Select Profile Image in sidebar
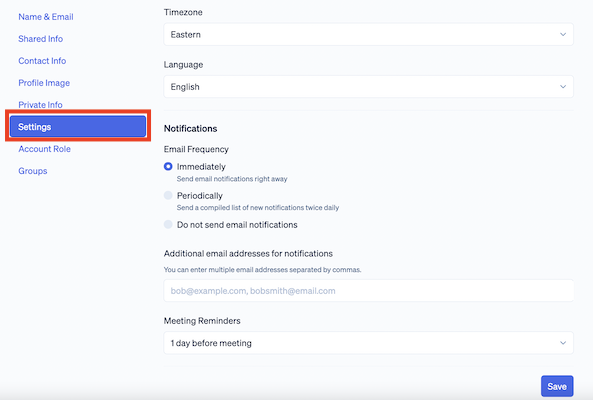 [x=44, y=83]
